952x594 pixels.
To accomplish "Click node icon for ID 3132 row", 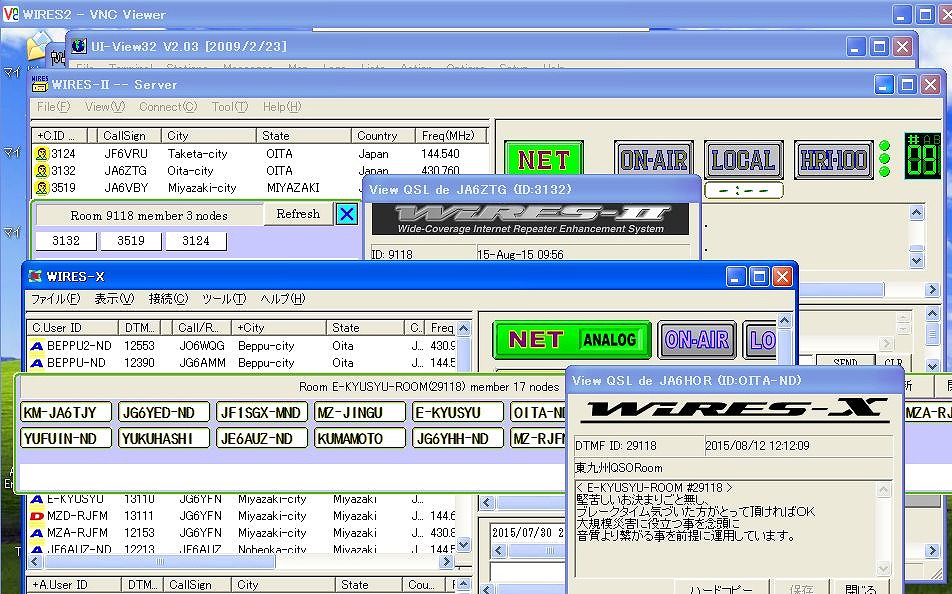I will tap(41, 171).
